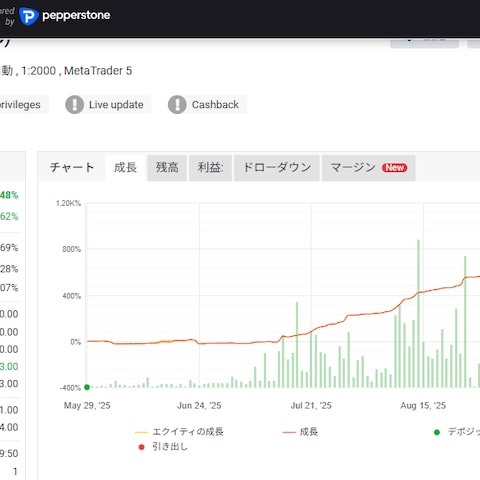Click the Pepperstone shield logo icon
The image size is (480, 480).
29,16
